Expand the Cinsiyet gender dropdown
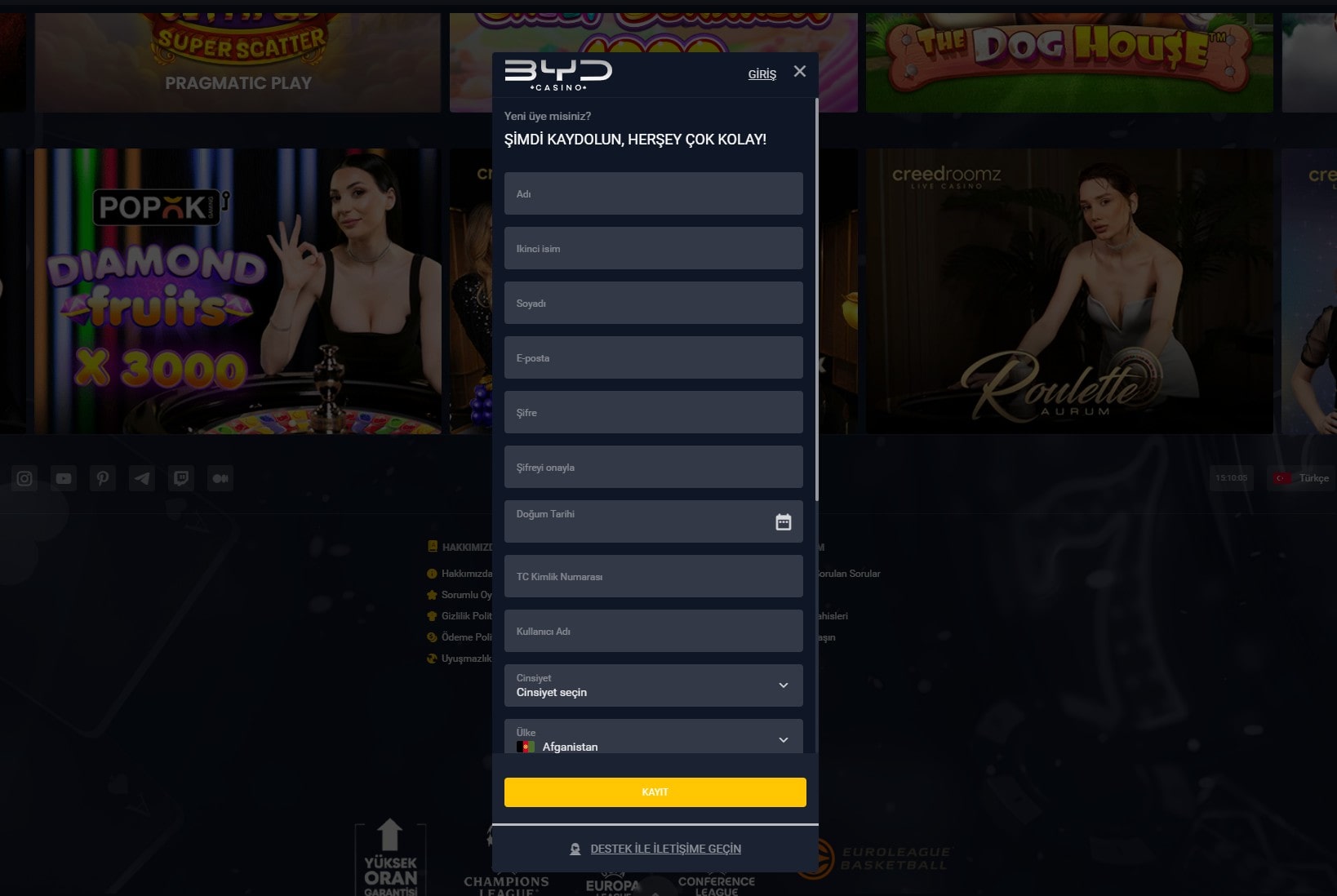Viewport: 1337px width, 896px height. click(x=654, y=685)
